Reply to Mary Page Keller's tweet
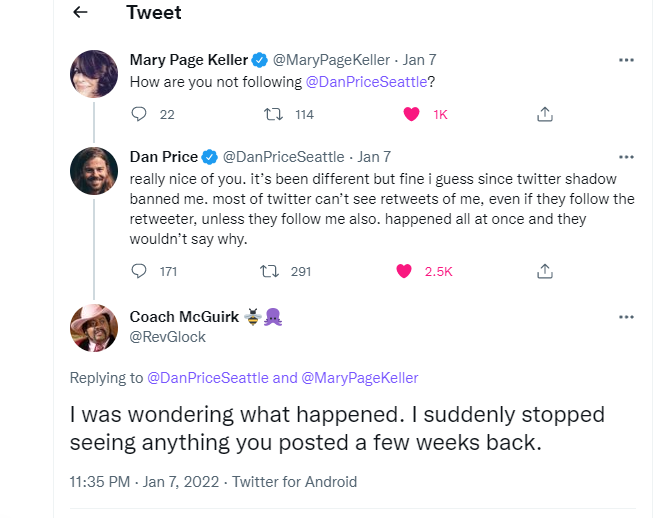Viewport: 659px width, 518px height. pyautogui.click(x=139, y=114)
